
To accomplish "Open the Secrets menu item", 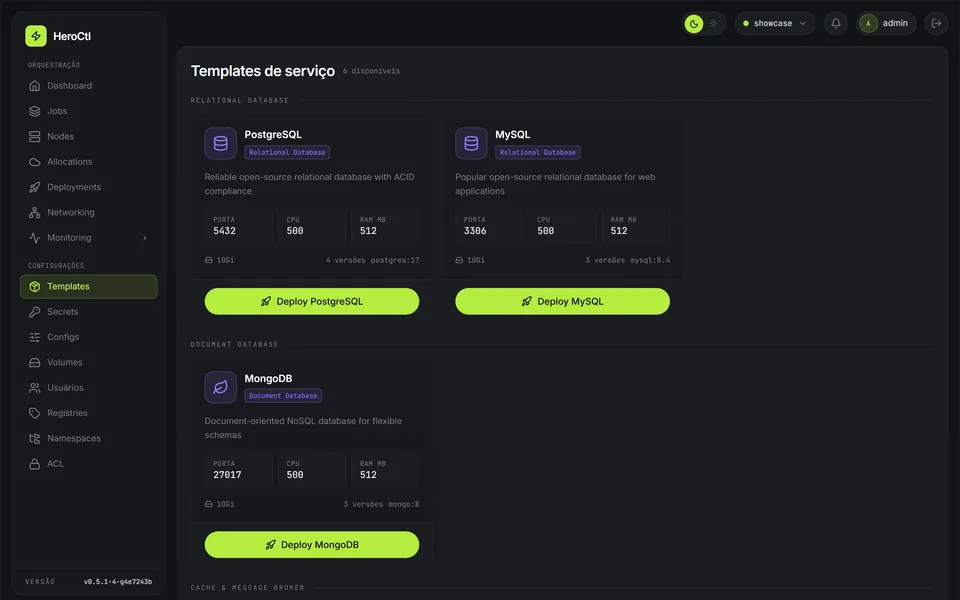I will [89, 312].
